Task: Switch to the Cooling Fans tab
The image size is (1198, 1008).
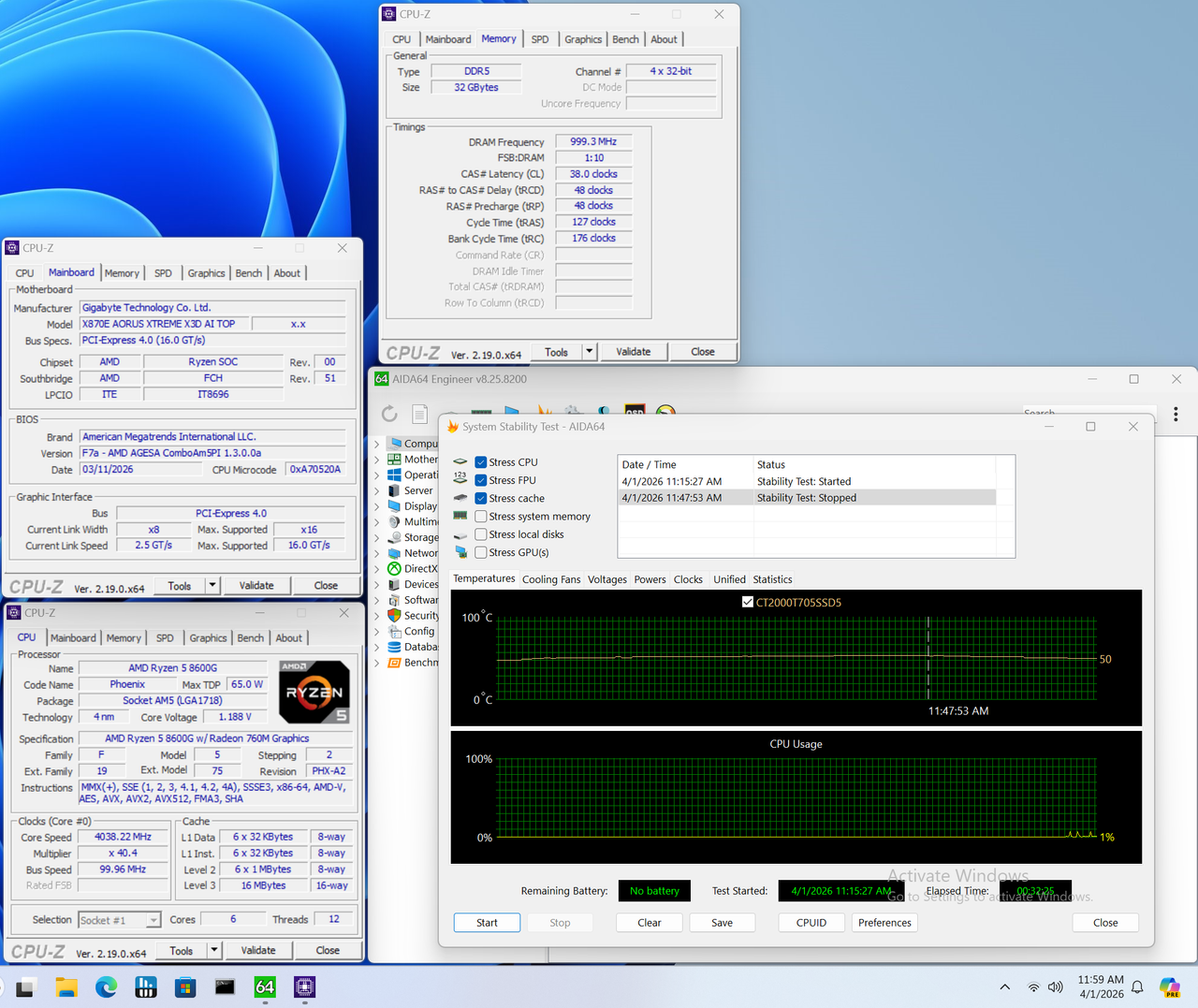Action: [x=551, y=579]
